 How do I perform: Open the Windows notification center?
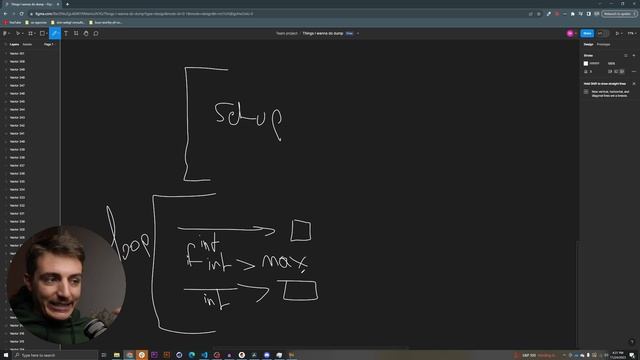[632, 355]
